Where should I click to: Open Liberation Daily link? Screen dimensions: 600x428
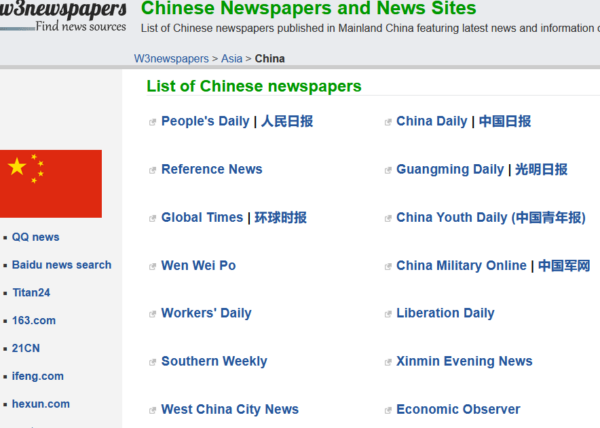[x=445, y=313]
